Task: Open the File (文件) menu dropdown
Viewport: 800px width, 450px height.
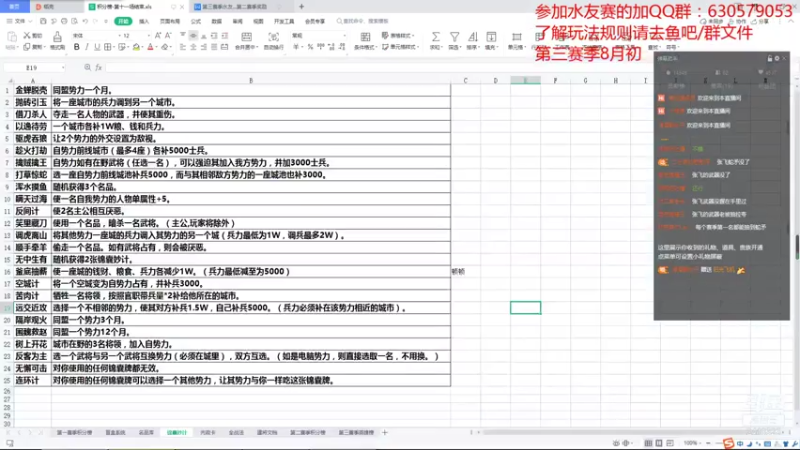Action: tap(20, 21)
